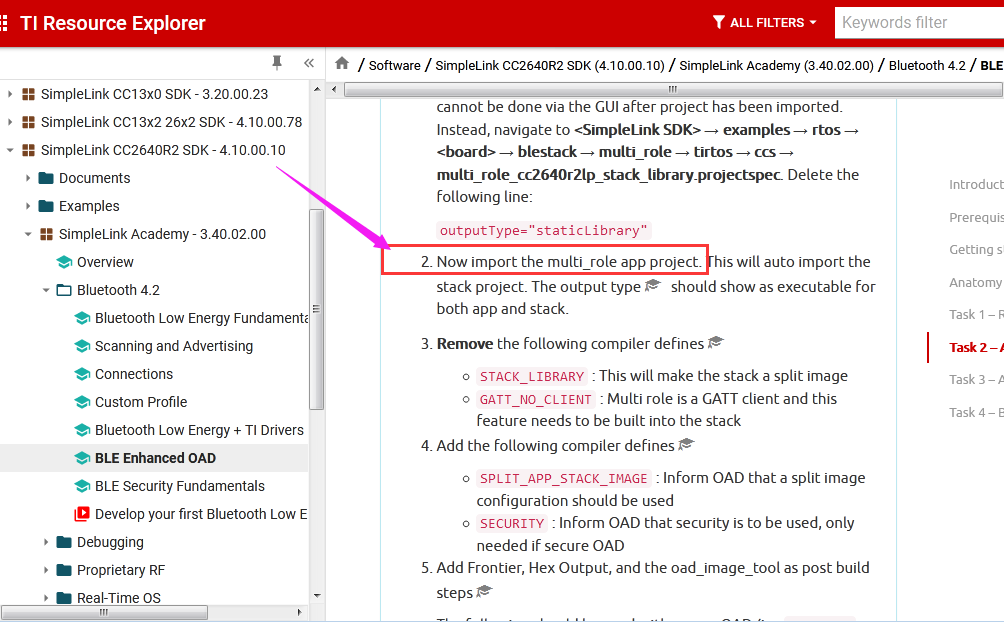Expand the Real-Time OS folder arrow
The image size is (1004, 622).
(45, 598)
